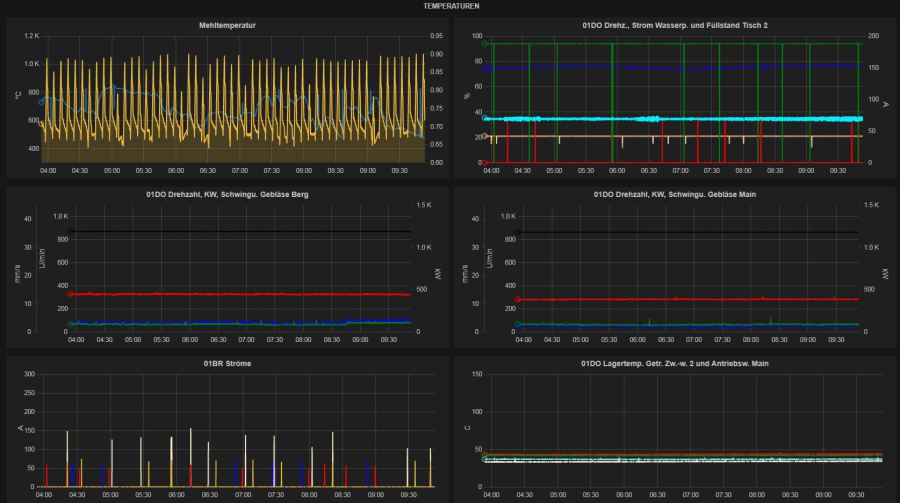Click the cyan circle marker in Tisch 2 chart

click(486, 118)
